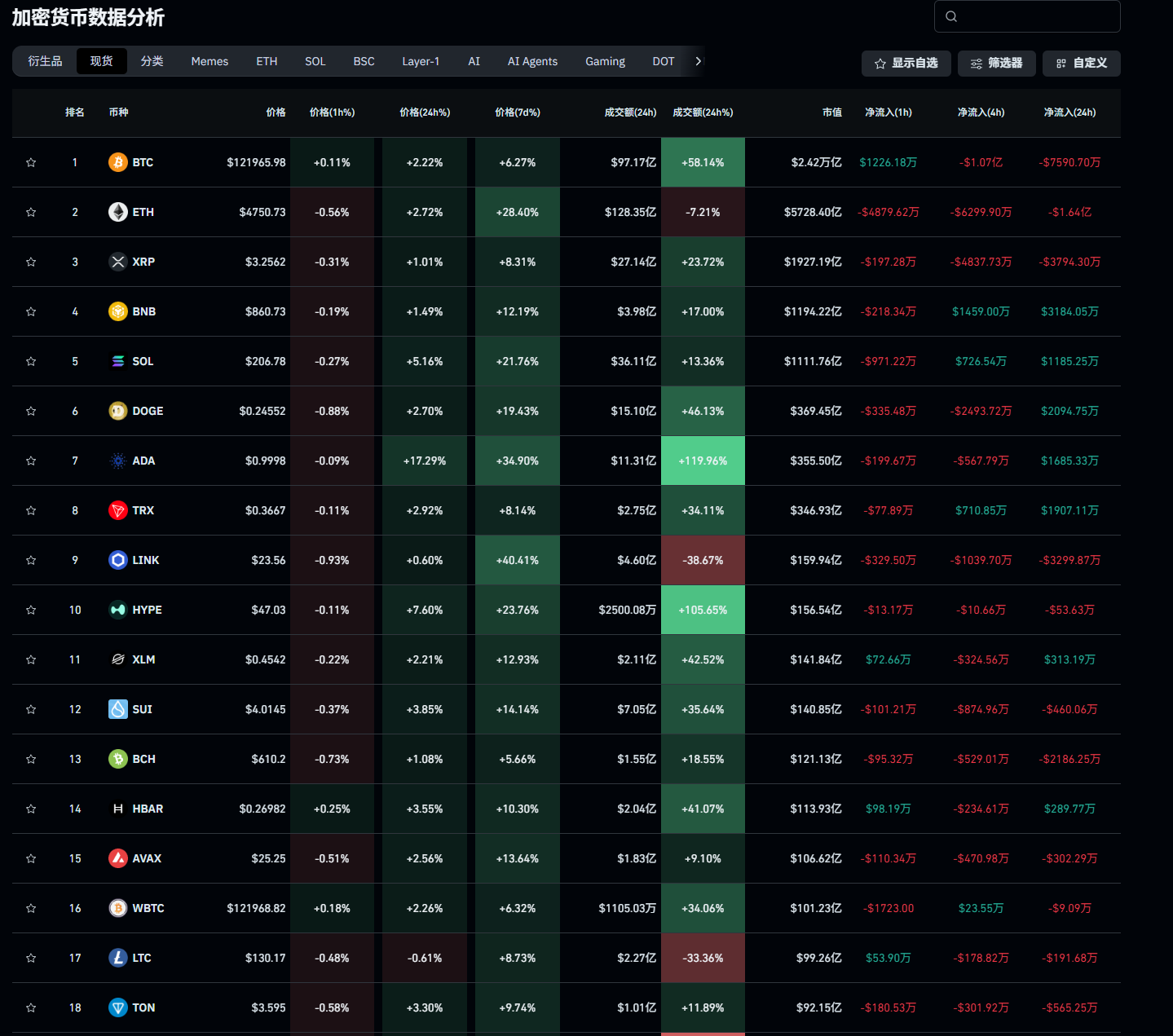Open the 筛选器 filter button
1173x1036 pixels.
996,63
